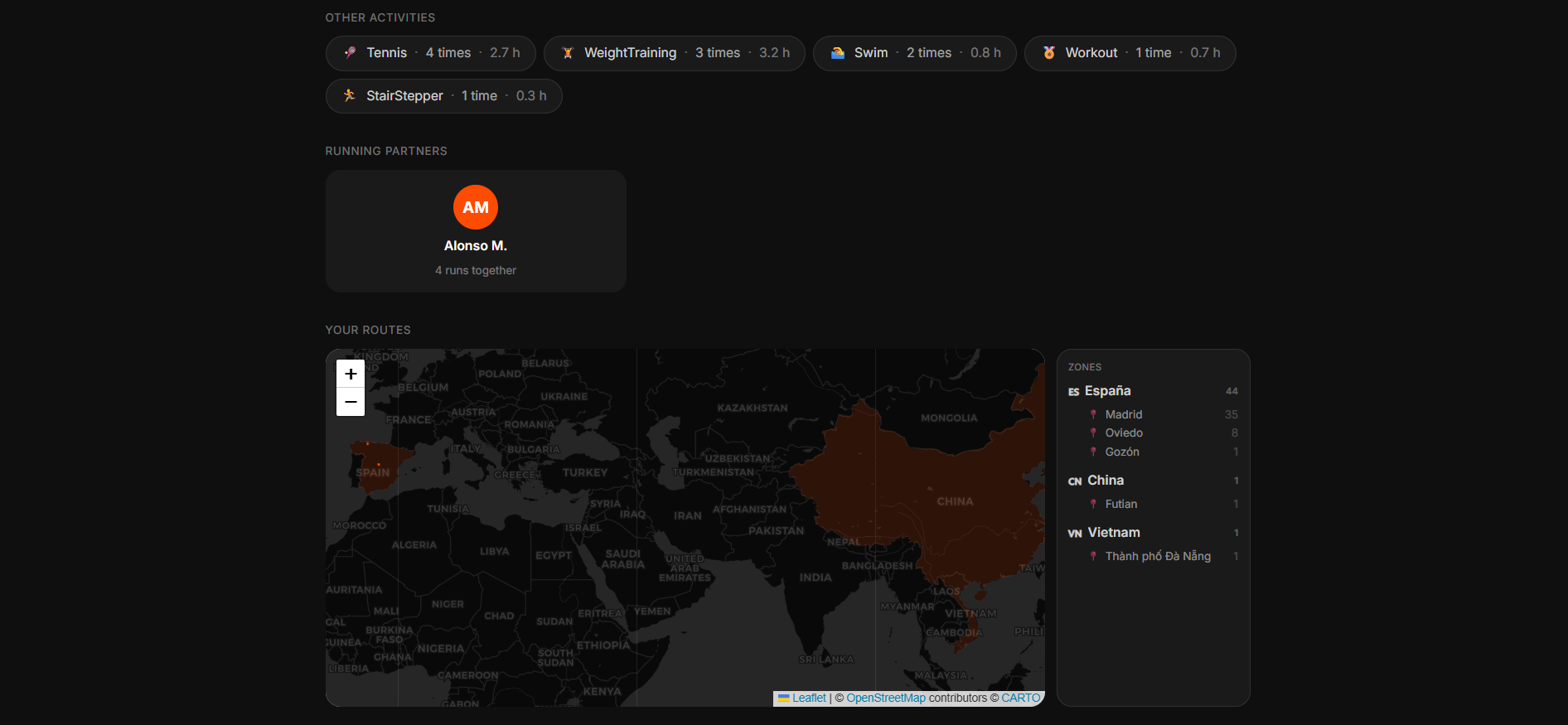Select the España zone heading
1568x725 pixels.
pos(1108,391)
